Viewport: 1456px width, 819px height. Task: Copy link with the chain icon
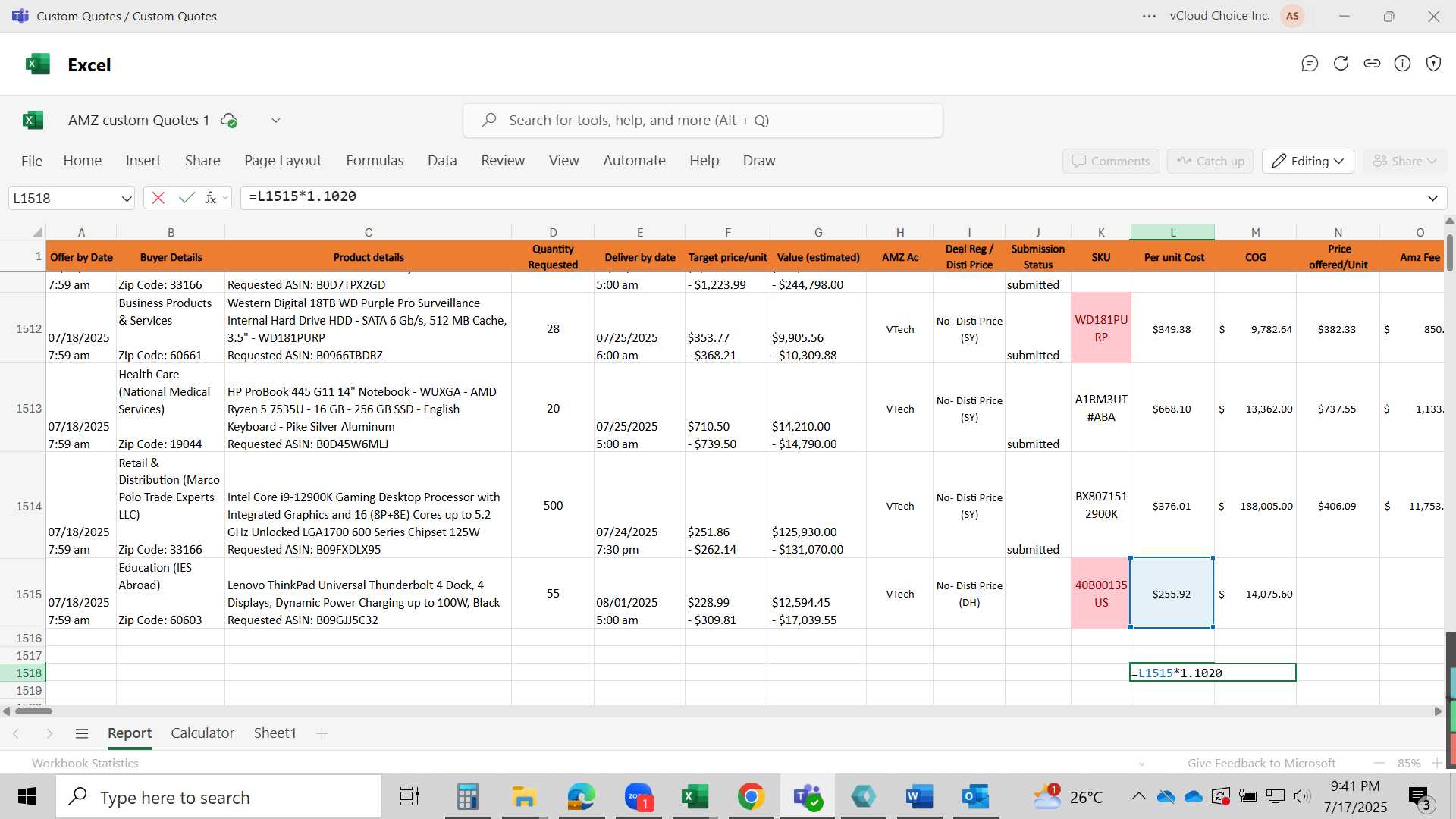pyautogui.click(x=1372, y=64)
